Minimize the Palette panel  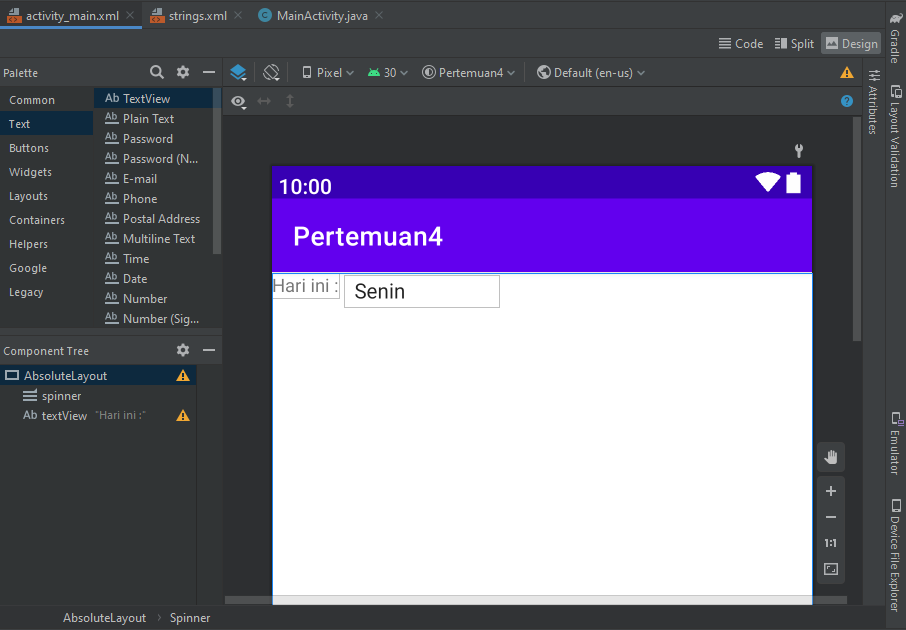[x=209, y=72]
